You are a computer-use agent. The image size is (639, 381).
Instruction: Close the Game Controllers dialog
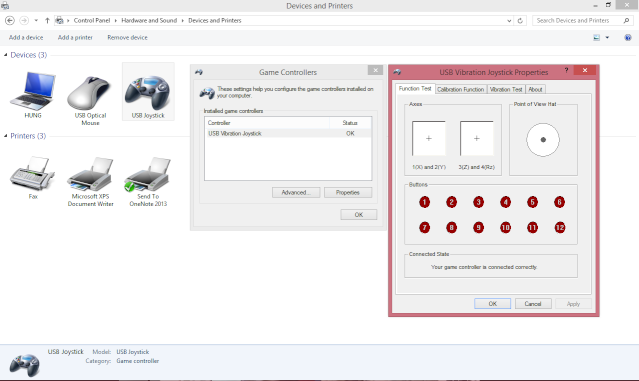click(375, 70)
